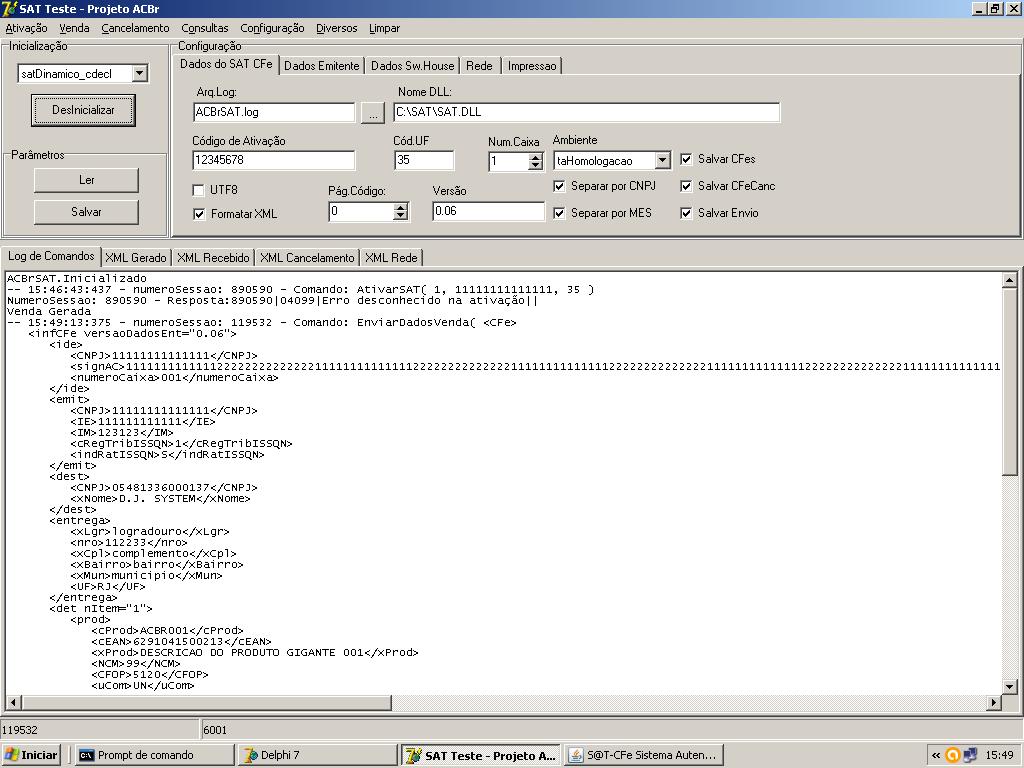
Task: Toggle the Salvar CFeCanc checkbox
Action: pos(686,186)
